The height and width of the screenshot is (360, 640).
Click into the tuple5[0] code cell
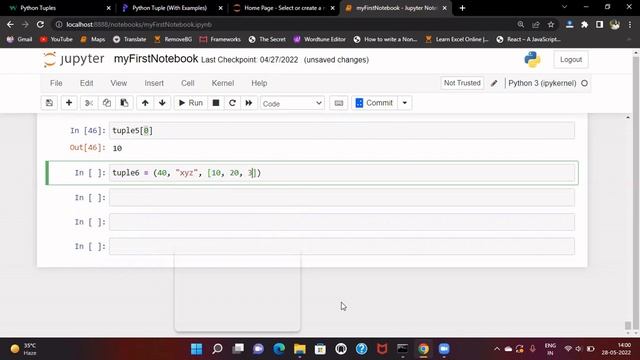[342, 131]
